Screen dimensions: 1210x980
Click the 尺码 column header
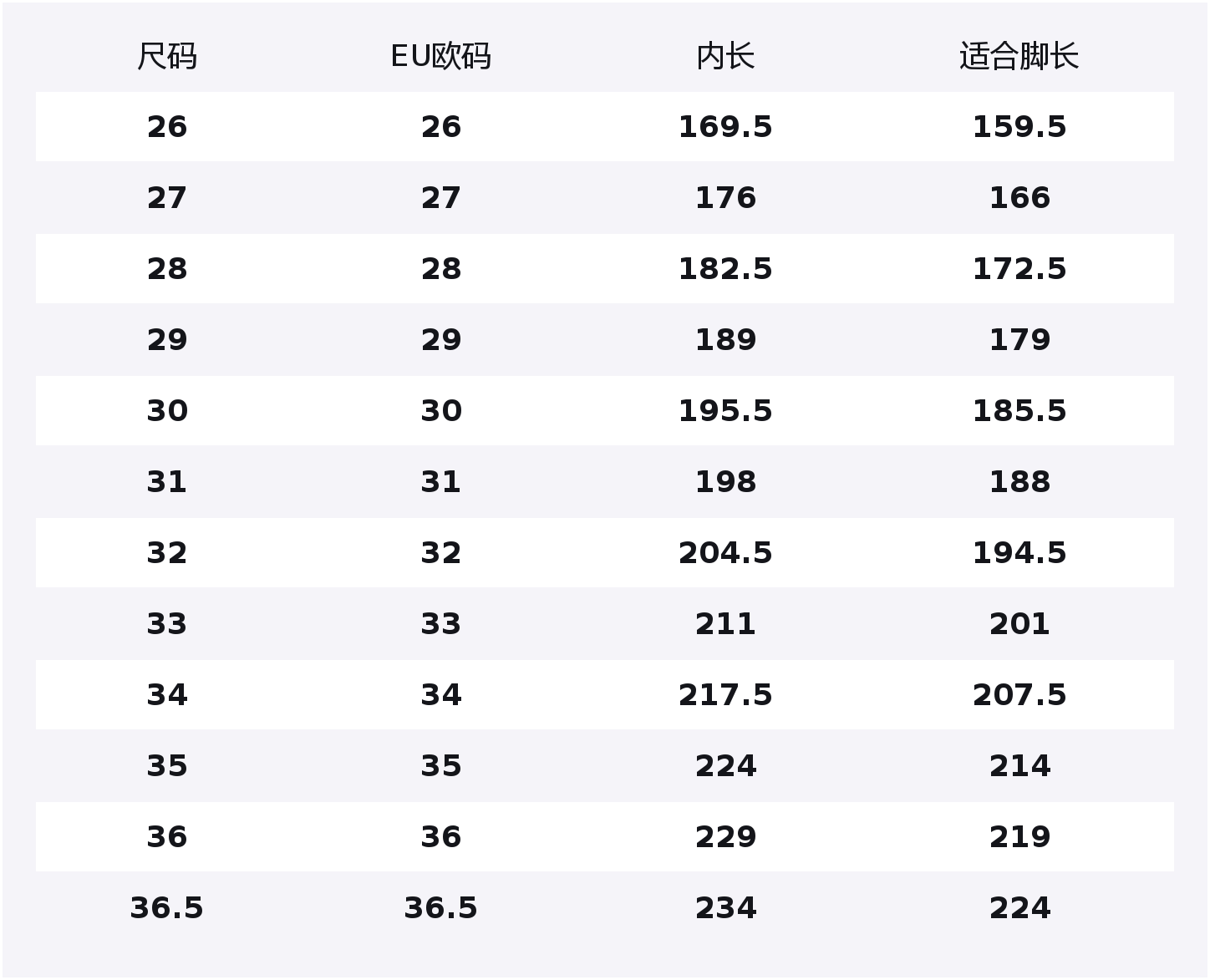click(x=167, y=57)
